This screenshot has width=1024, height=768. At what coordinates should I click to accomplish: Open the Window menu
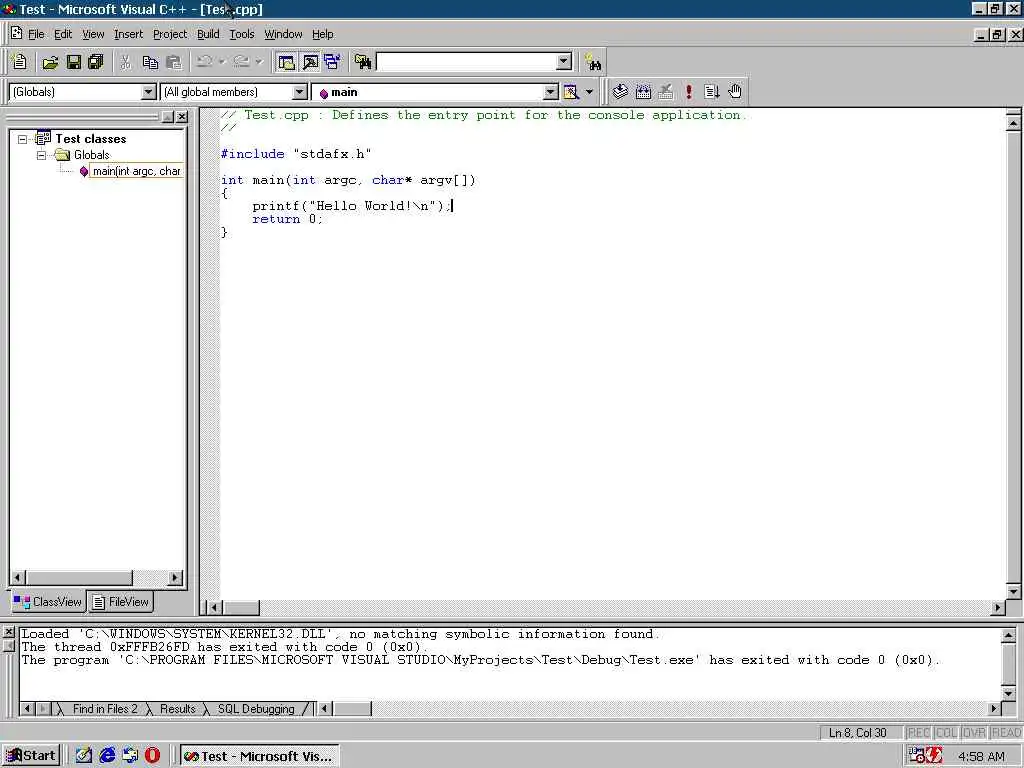point(283,34)
